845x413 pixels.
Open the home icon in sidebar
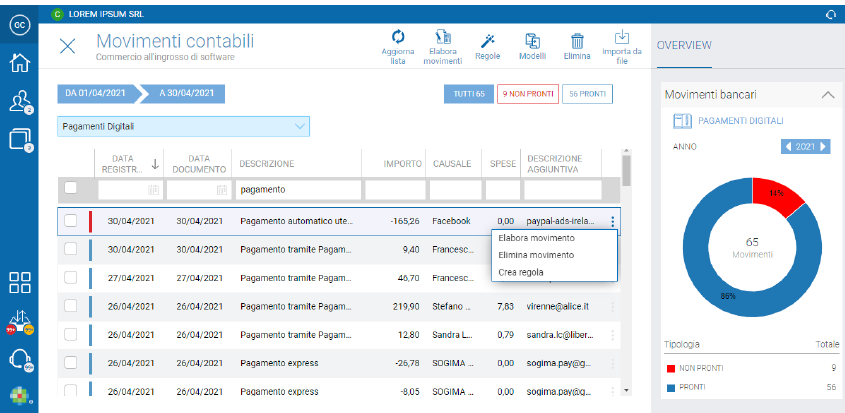(x=19, y=63)
